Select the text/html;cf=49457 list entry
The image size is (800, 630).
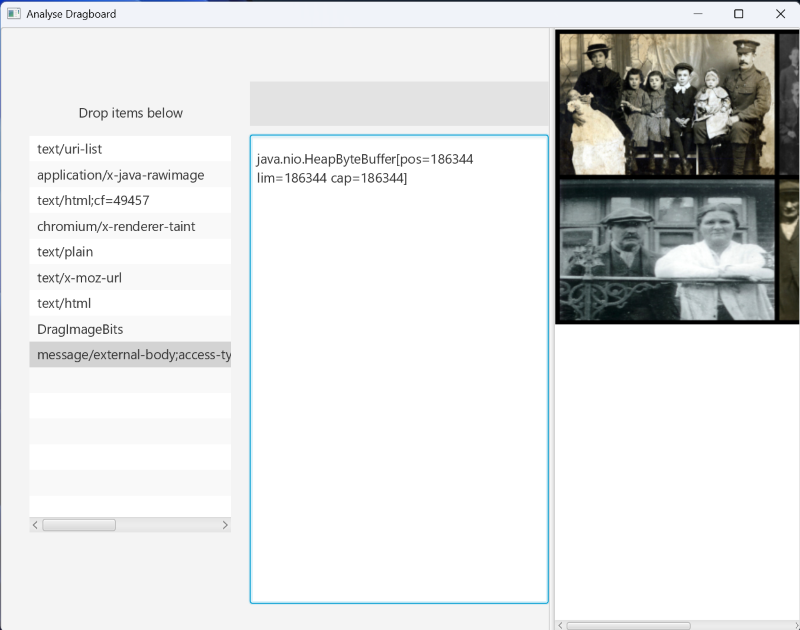(130, 200)
